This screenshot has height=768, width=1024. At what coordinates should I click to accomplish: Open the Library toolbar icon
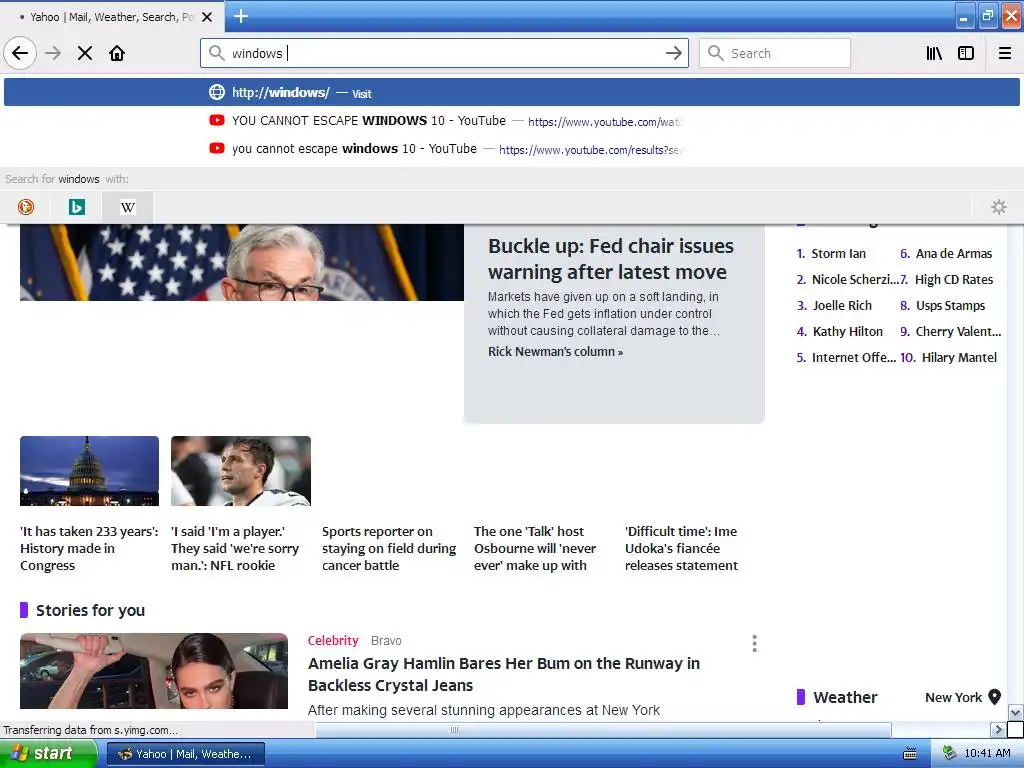click(x=934, y=53)
